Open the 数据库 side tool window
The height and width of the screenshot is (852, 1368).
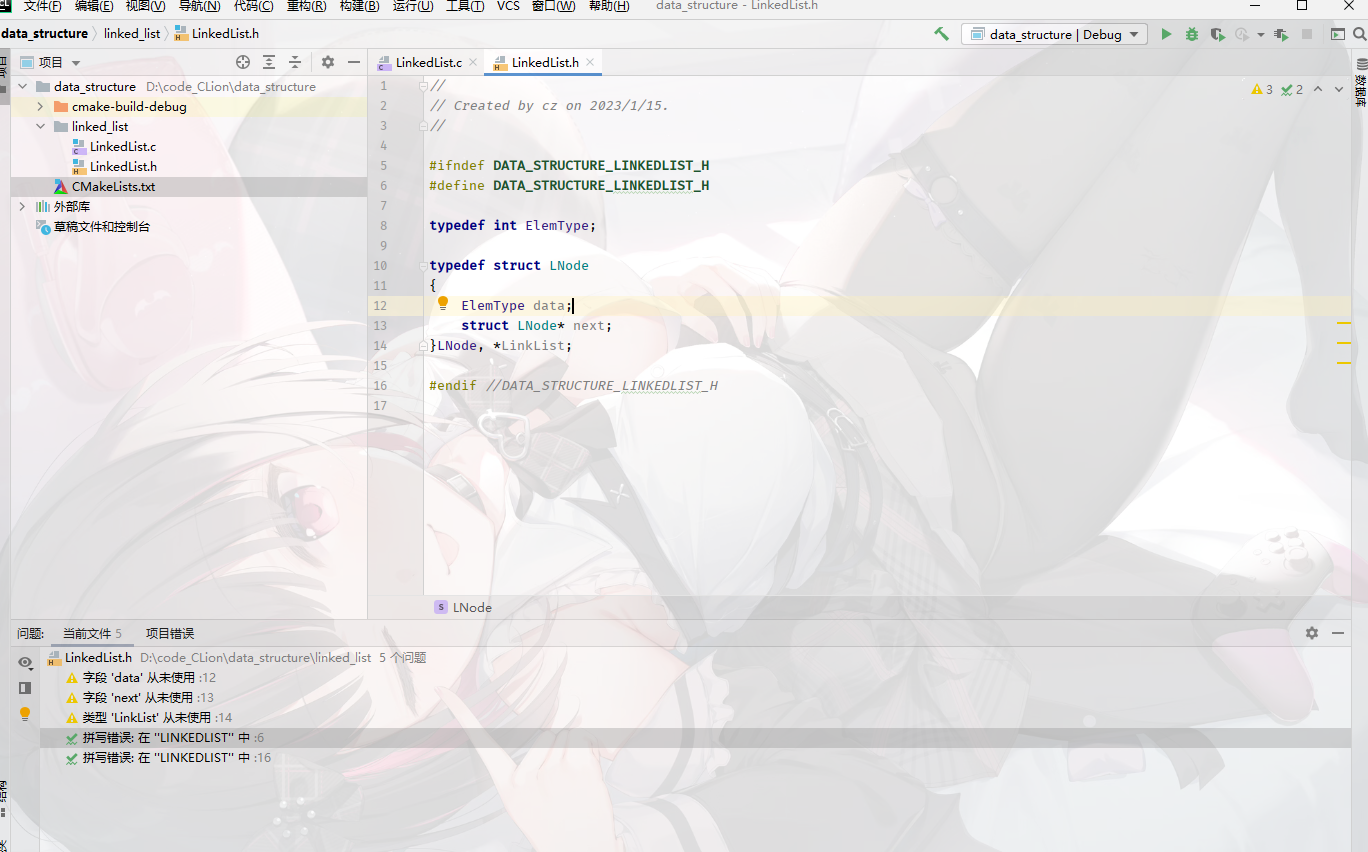(1360, 82)
